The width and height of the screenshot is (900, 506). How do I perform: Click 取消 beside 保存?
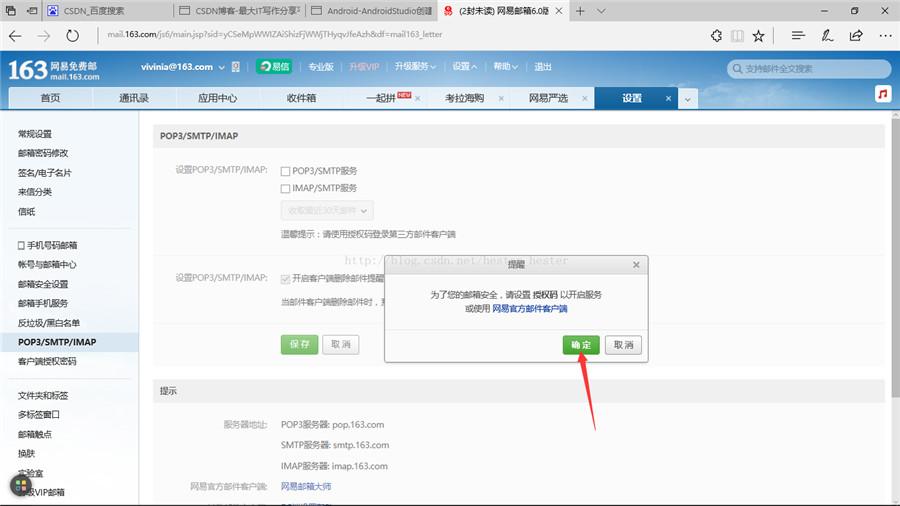[x=341, y=344]
